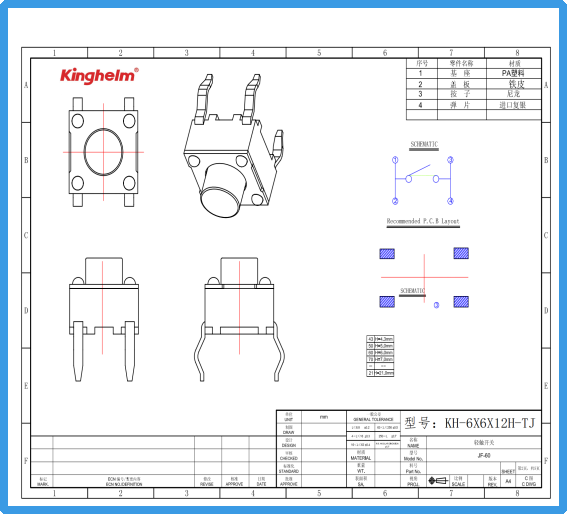Image resolution: width=568 pixels, height=514 pixels.
Task: Click column number '8' on the bottom border
Action: point(517,493)
